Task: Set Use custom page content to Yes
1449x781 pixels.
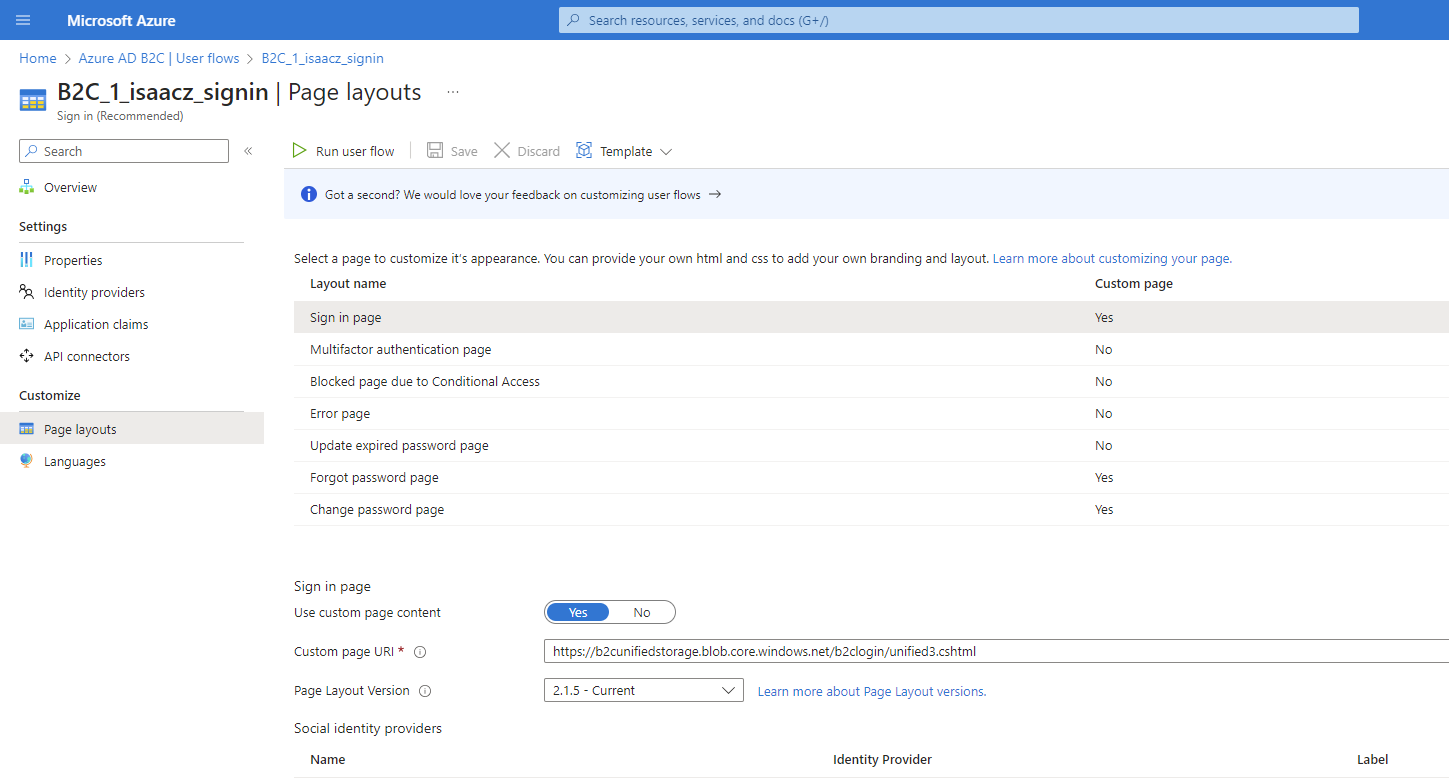Action: (x=578, y=612)
